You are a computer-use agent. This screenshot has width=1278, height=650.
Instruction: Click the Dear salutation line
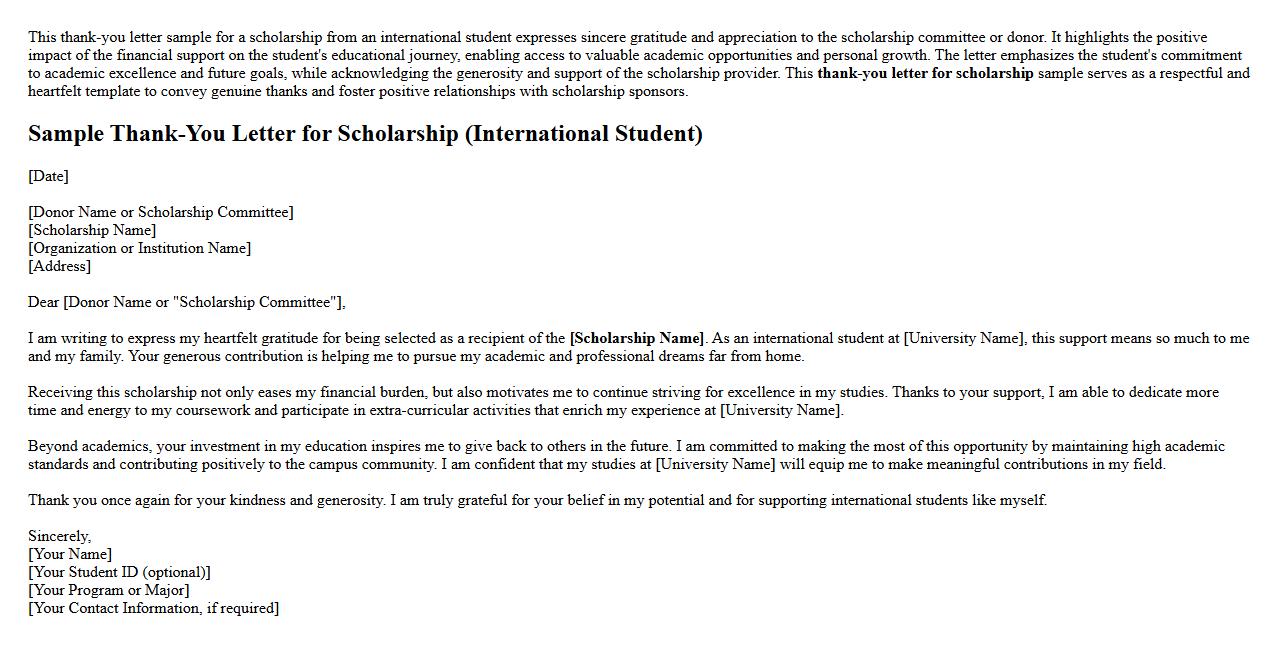(187, 302)
